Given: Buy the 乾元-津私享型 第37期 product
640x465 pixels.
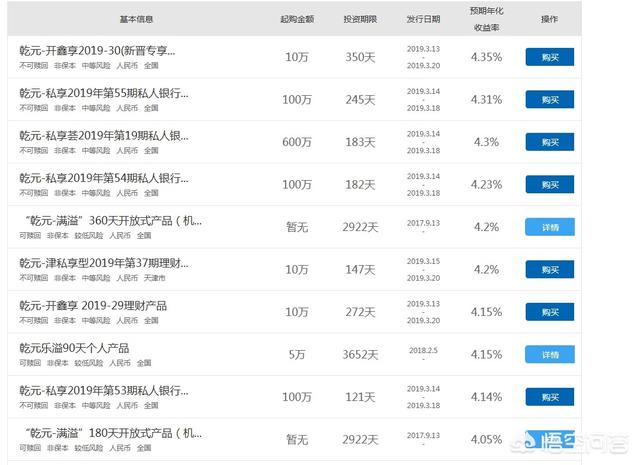Looking at the screenshot, I should (549, 269).
